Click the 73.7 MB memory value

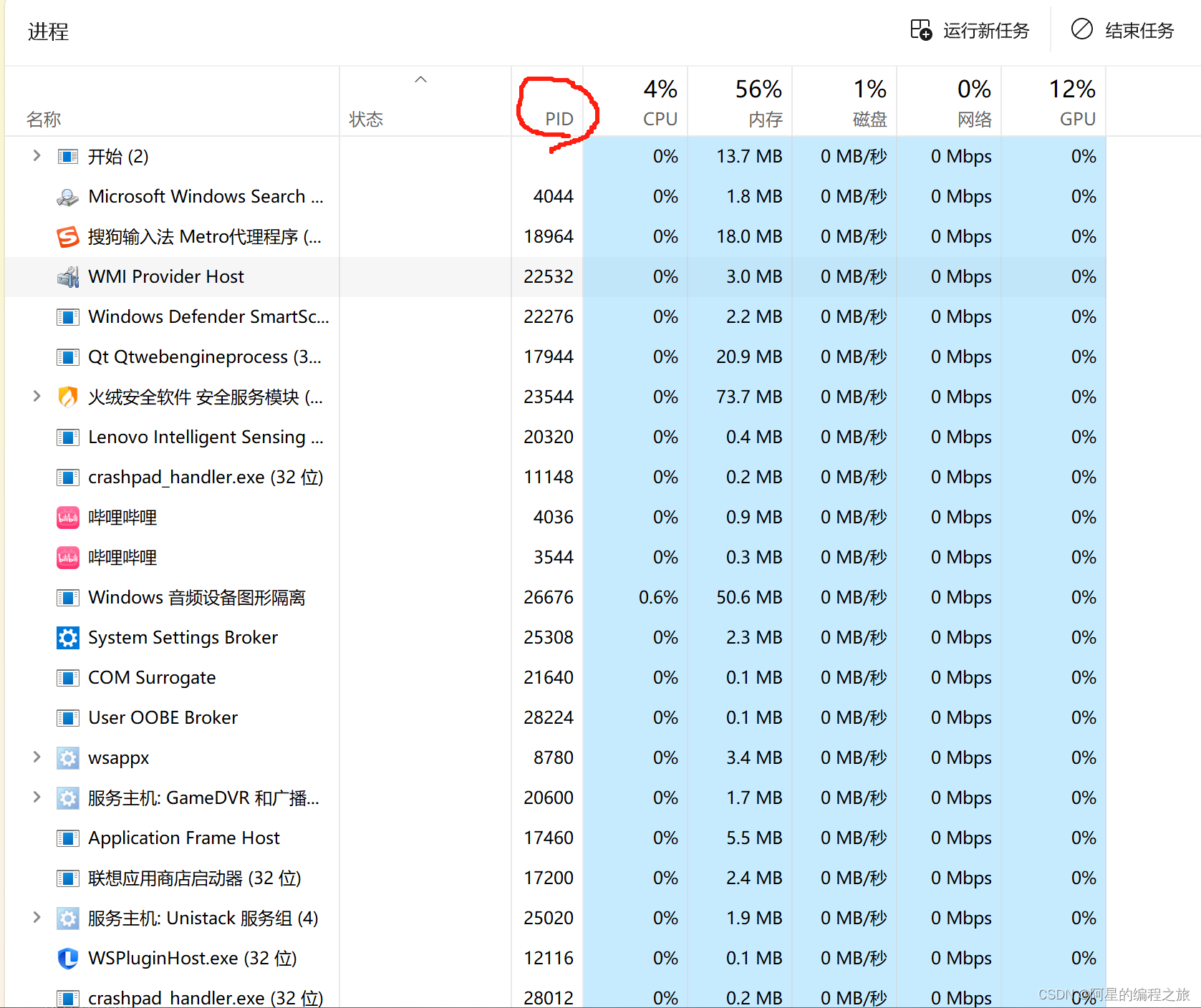(749, 397)
